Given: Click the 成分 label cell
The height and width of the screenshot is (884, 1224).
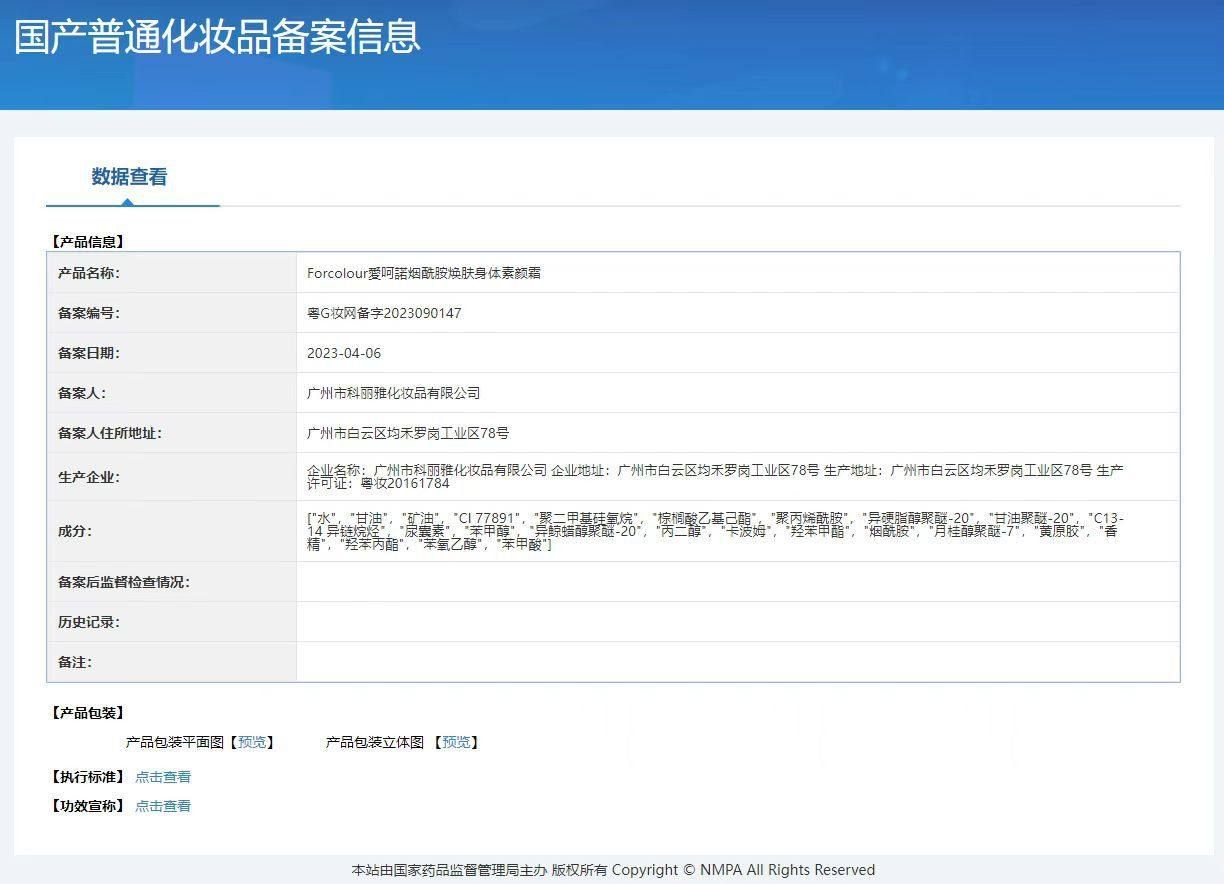Looking at the screenshot, I should click(x=172, y=531).
